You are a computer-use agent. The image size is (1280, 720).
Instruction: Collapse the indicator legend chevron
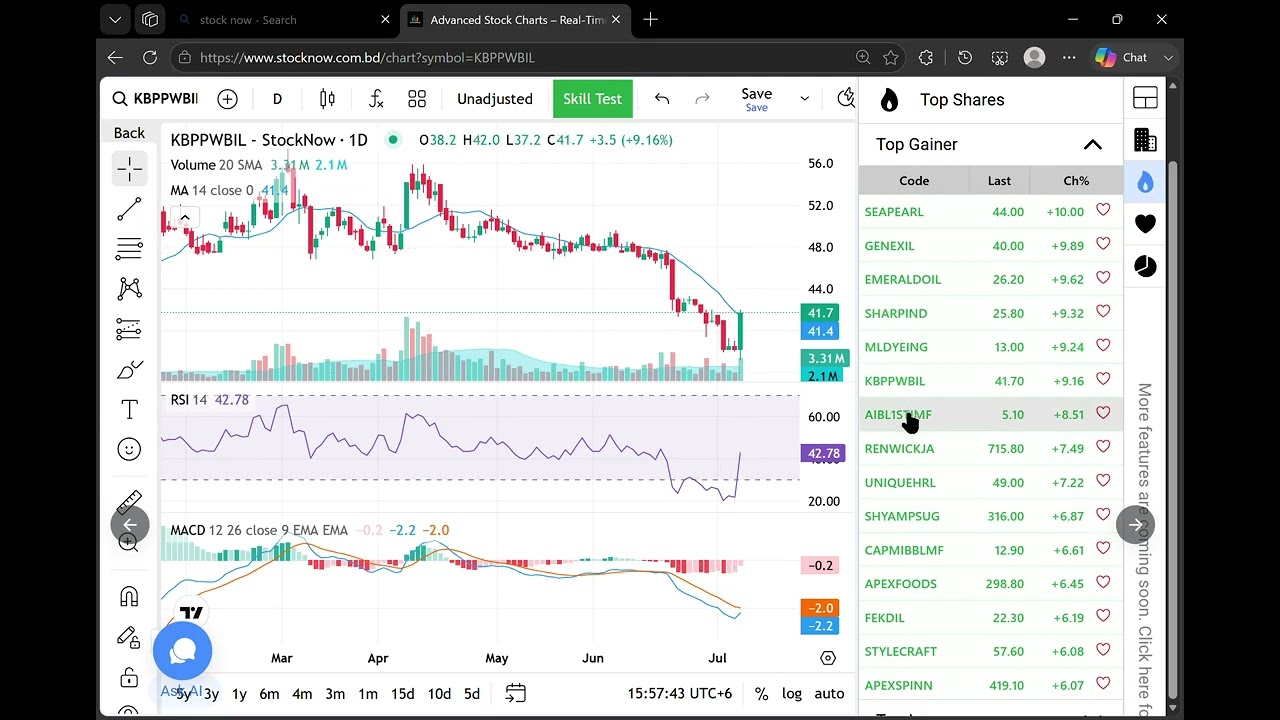pos(185,217)
